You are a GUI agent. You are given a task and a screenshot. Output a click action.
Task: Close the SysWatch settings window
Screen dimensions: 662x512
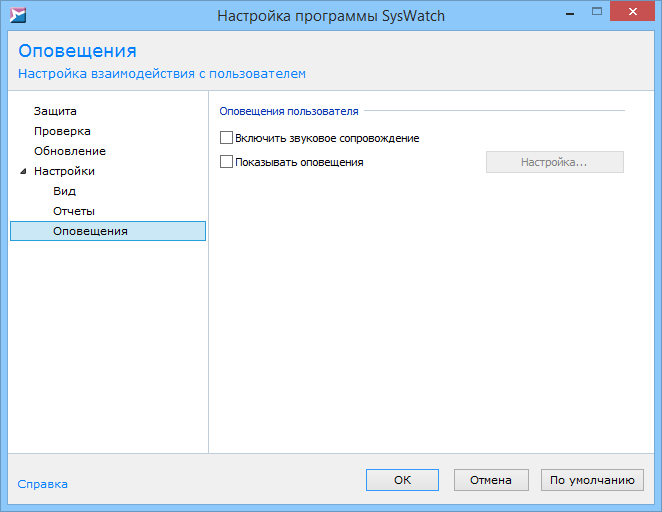(x=632, y=12)
